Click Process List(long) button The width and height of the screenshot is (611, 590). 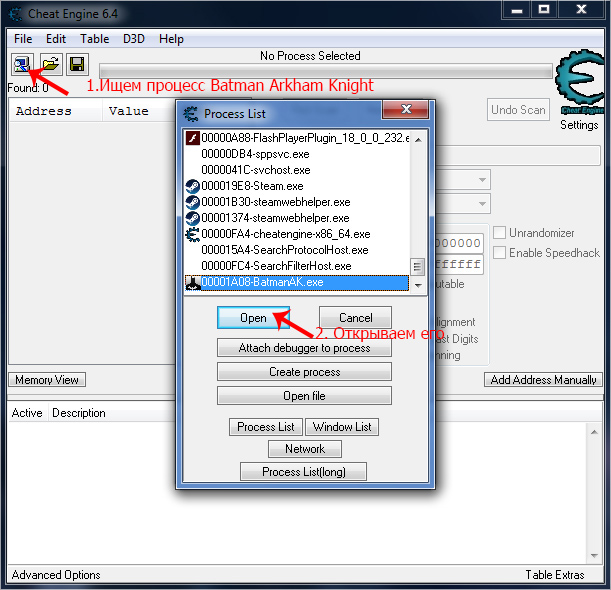(x=304, y=472)
